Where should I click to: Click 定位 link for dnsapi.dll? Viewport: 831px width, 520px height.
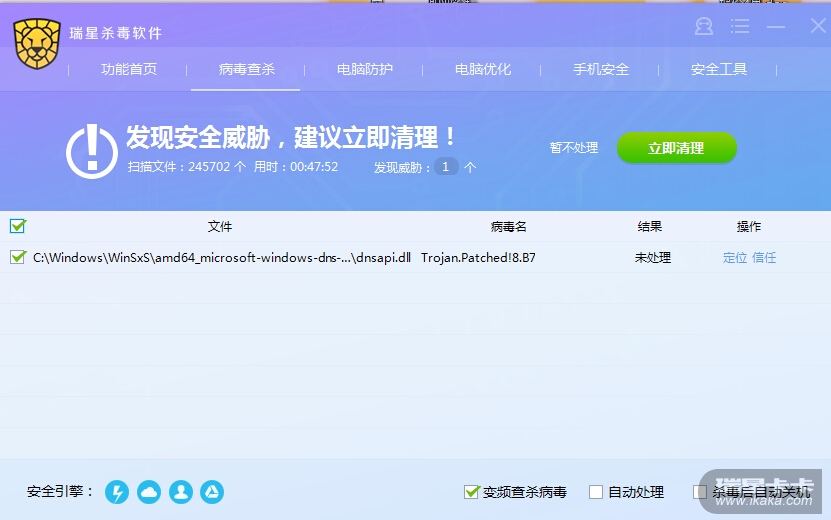735,258
